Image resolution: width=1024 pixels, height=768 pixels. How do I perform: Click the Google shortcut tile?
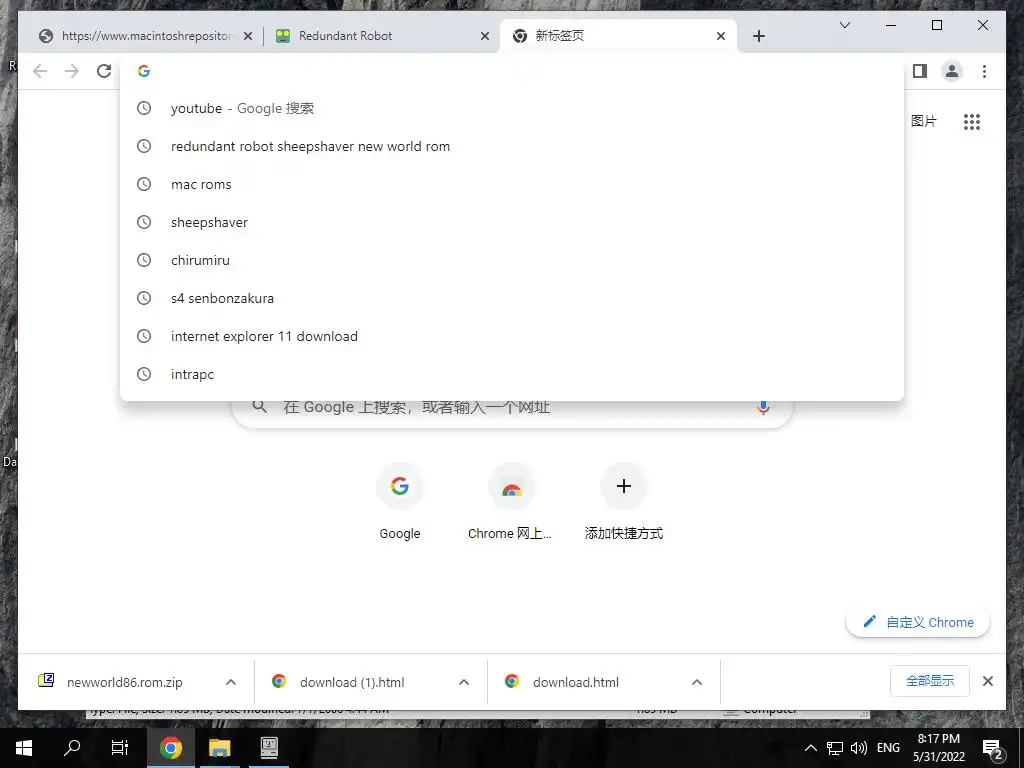(x=400, y=502)
